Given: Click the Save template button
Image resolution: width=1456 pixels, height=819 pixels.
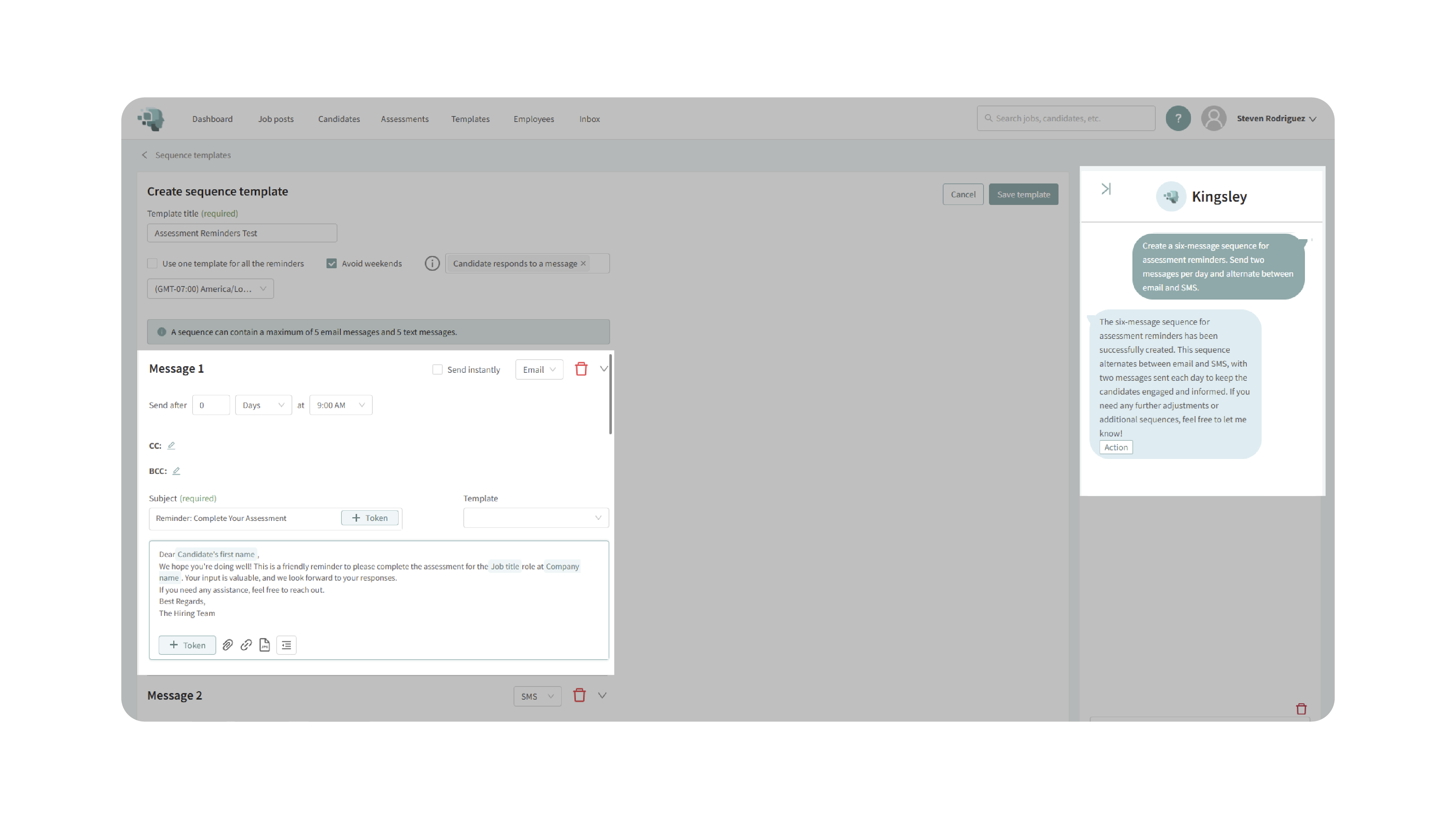Looking at the screenshot, I should coord(1023,194).
